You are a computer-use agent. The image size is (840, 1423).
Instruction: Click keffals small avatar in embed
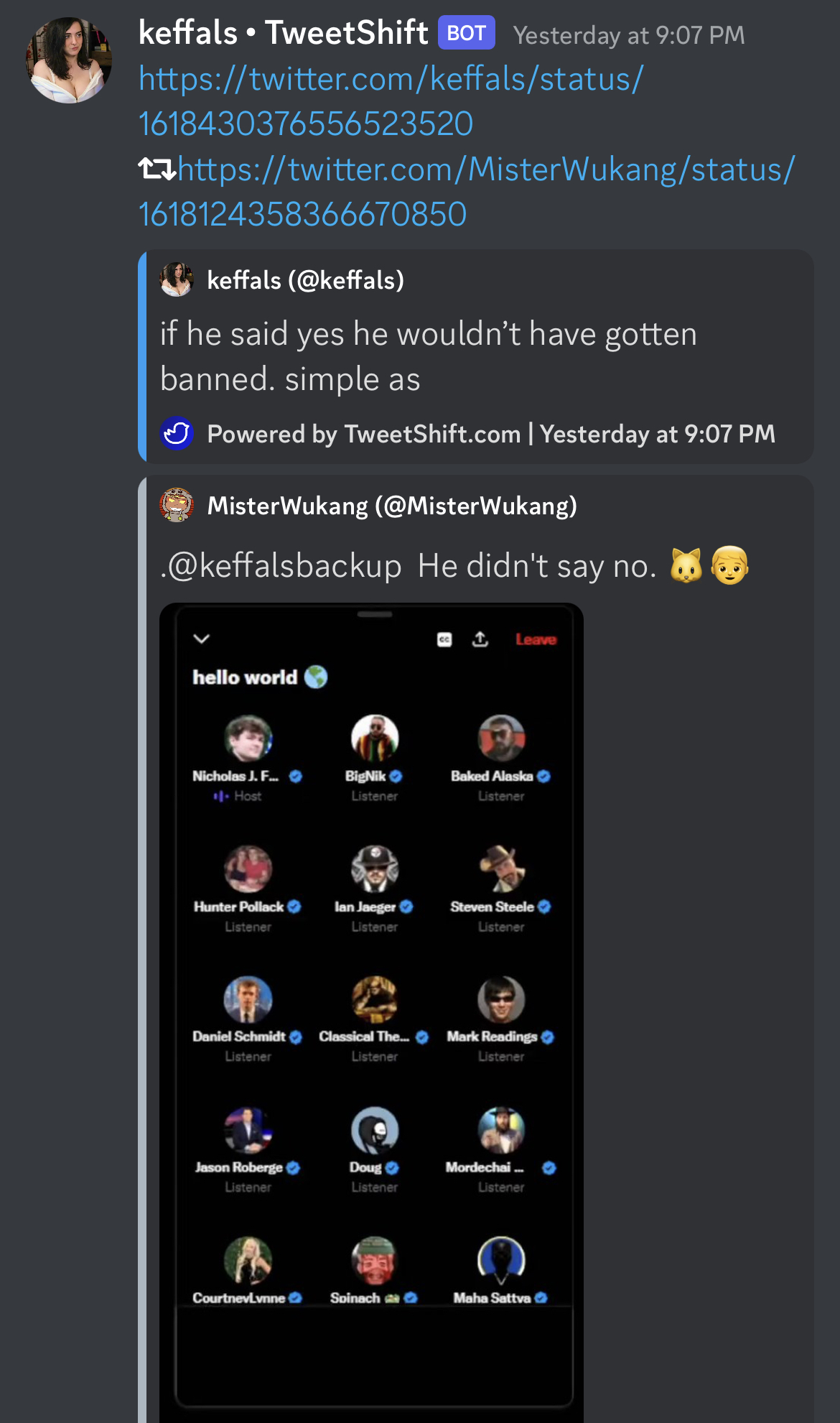click(177, 280)
